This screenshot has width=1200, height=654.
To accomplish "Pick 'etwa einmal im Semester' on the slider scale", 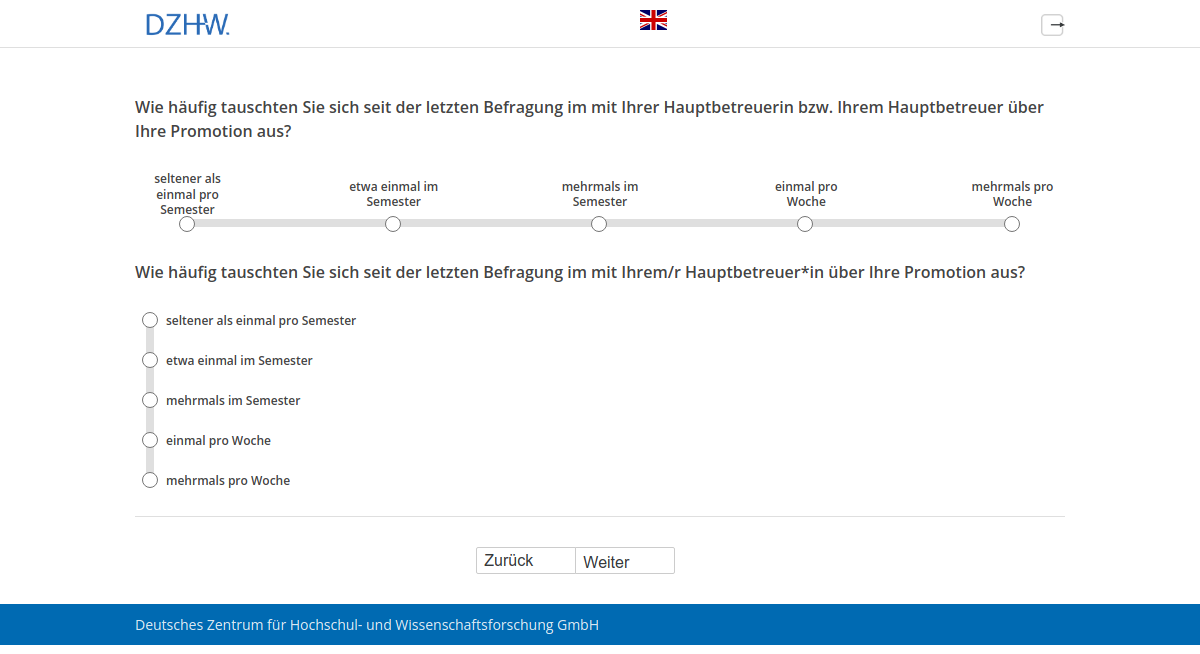I will tap(393, 224).
